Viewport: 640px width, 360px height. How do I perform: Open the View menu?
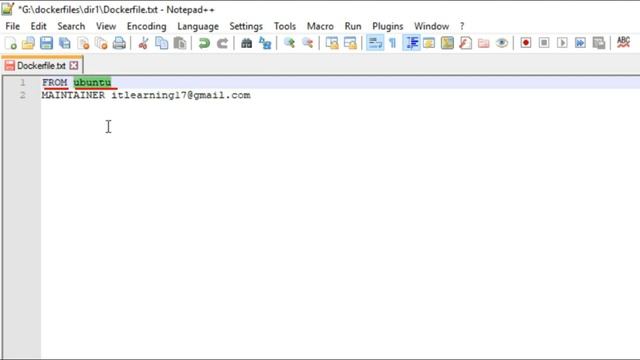click(106, 26)
